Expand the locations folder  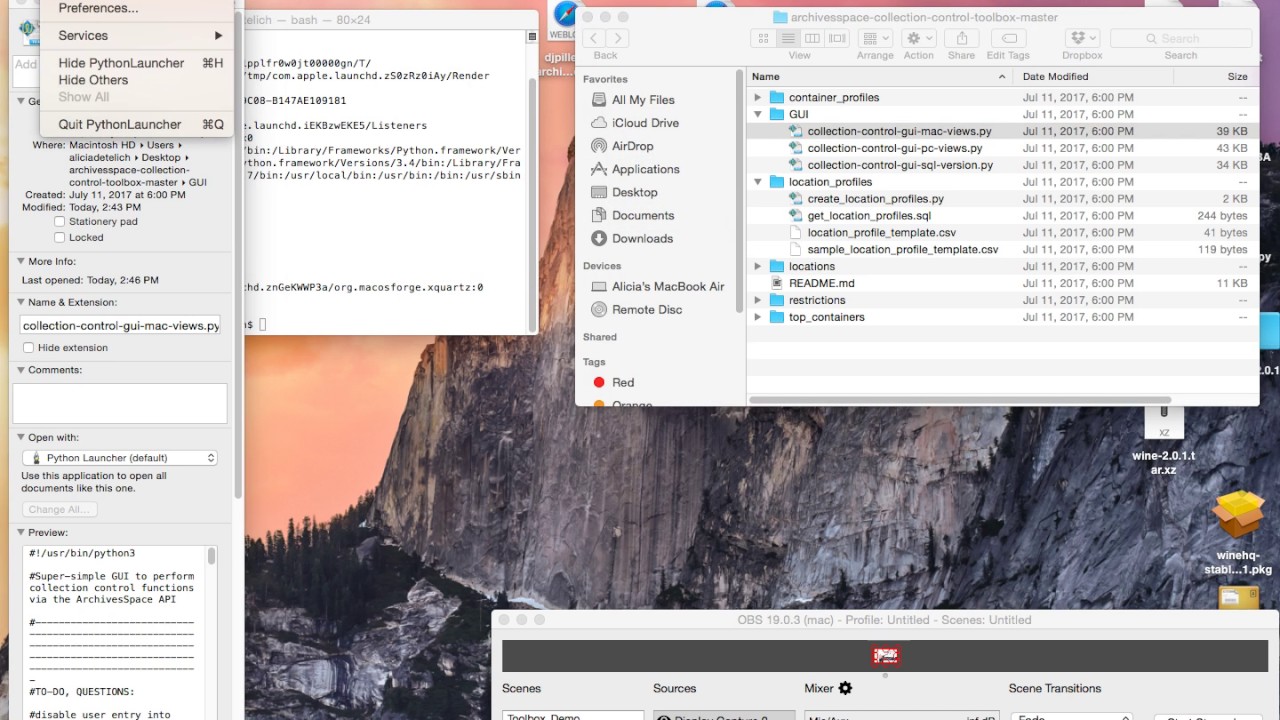click(758, 267)
